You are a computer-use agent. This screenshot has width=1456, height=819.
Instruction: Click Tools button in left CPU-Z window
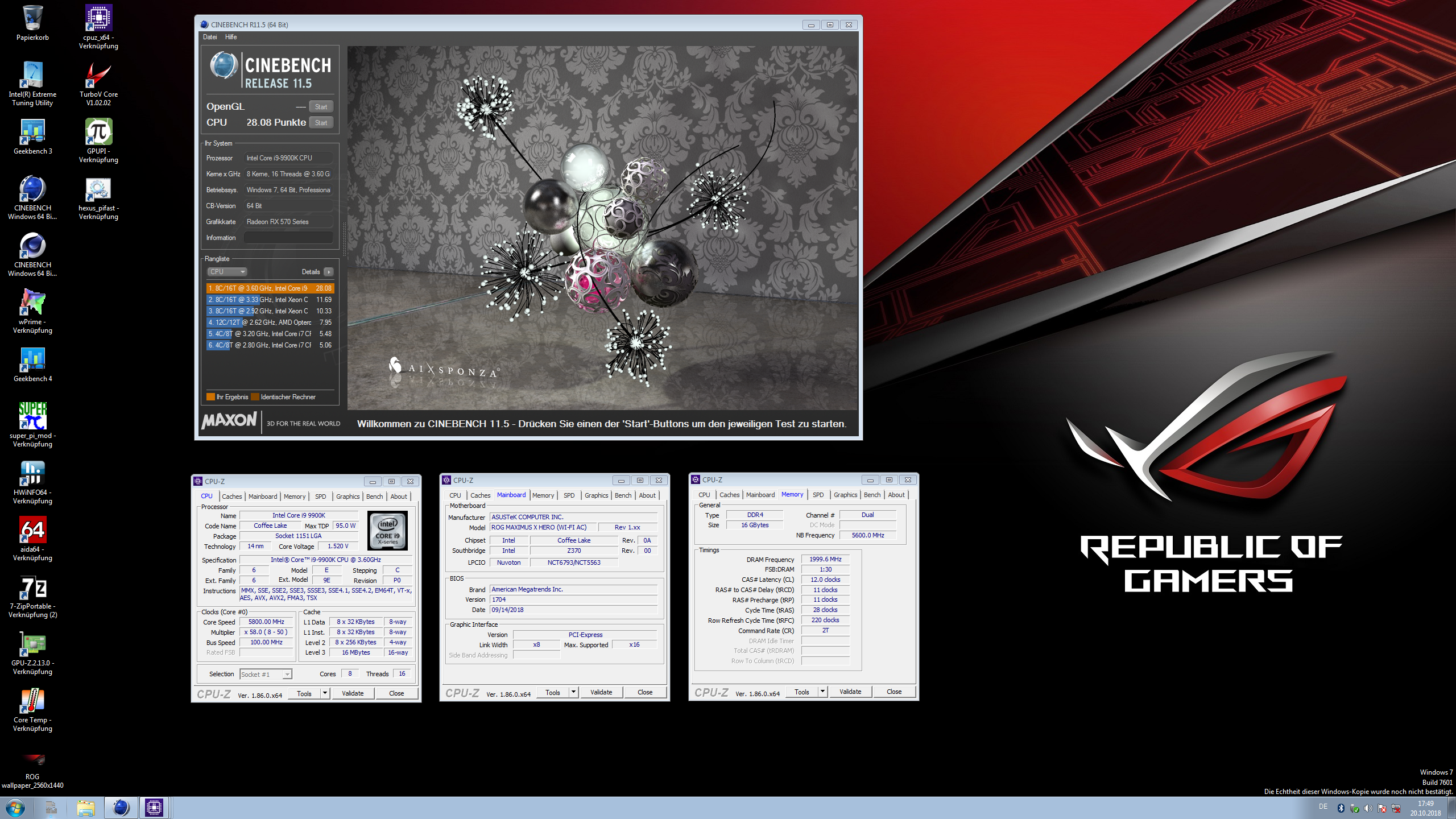304,693
